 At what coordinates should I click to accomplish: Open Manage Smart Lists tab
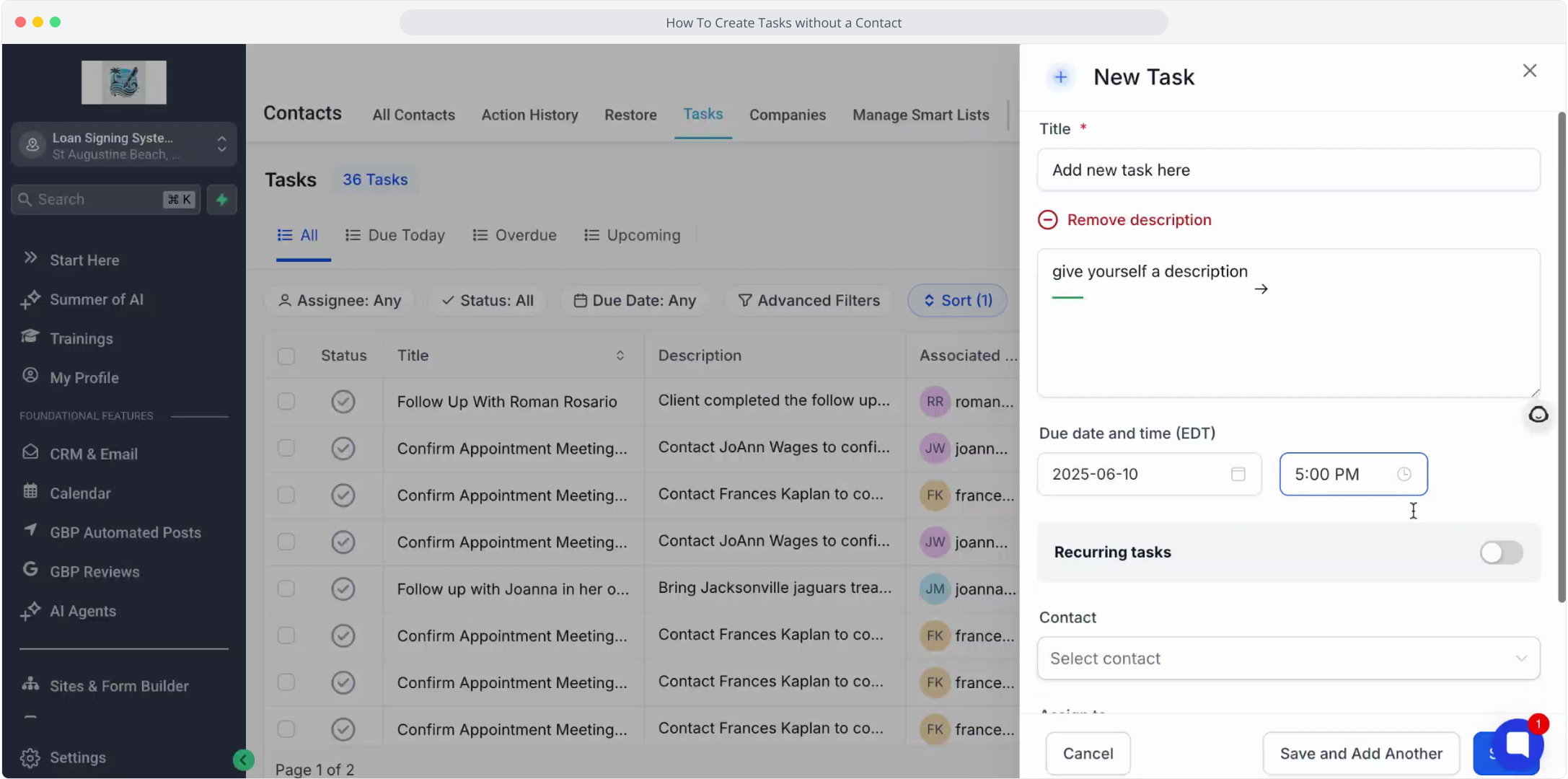(x=921, y=115)
